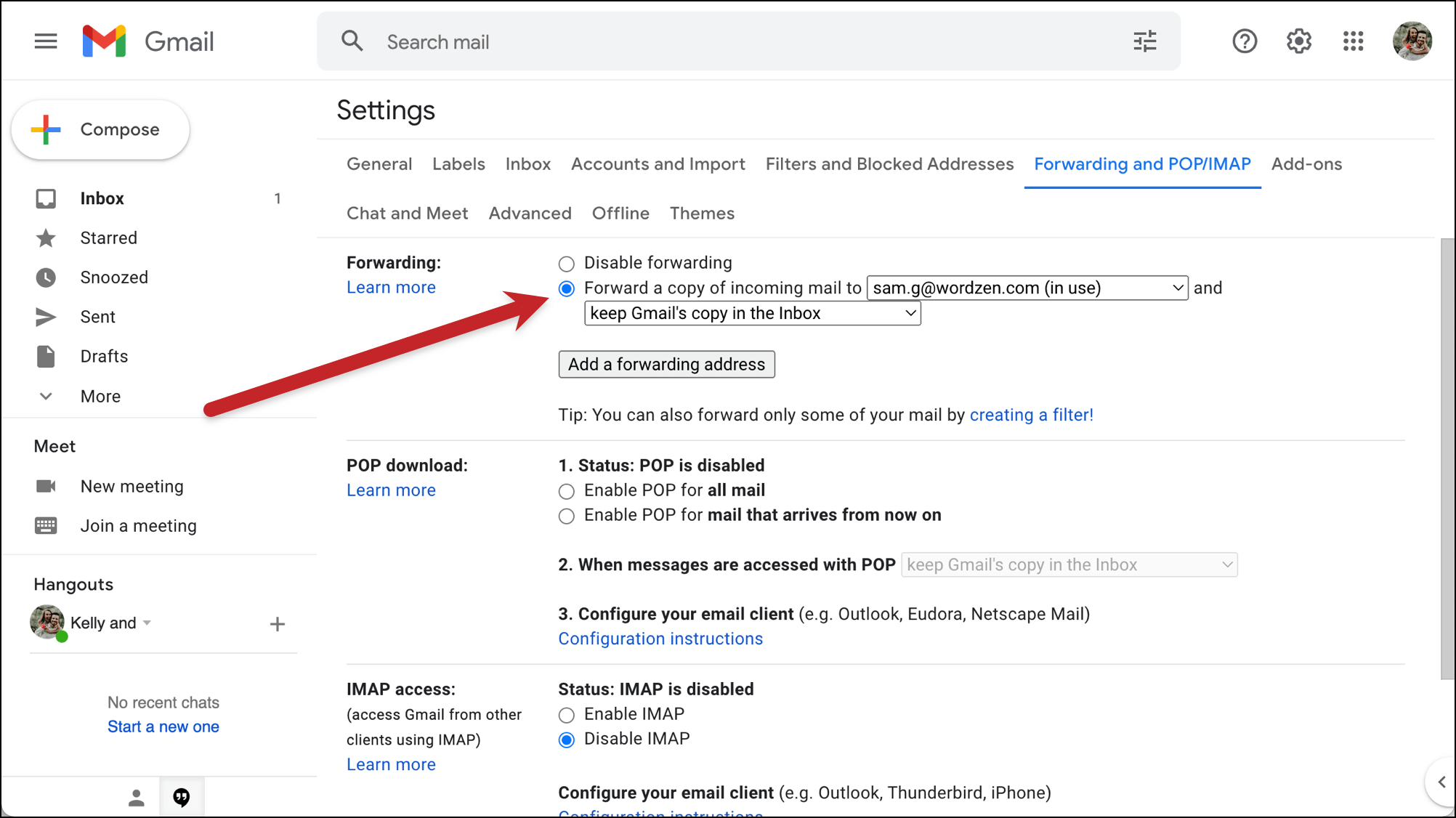Open Hangouts contacts person icon
Viewport: 1456px width, 818px height.
click(136, 798)
